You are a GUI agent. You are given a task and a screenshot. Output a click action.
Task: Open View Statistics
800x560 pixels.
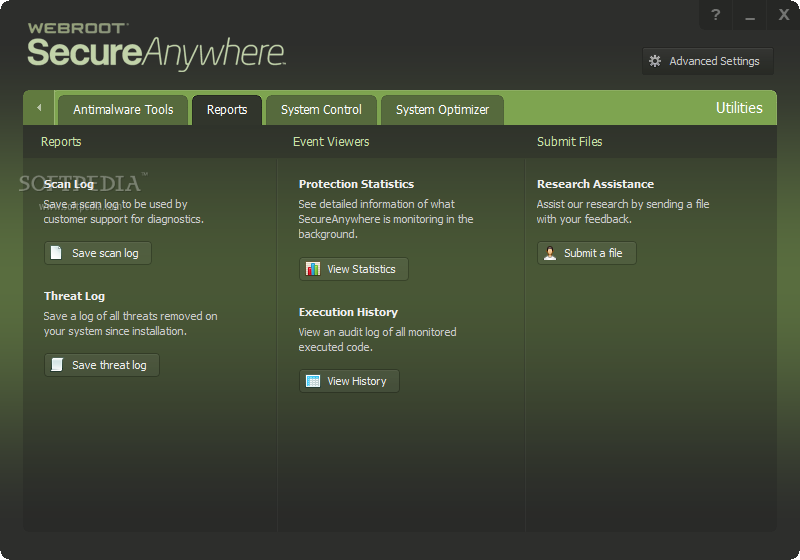pyautogui.click(x=354, y=269)
